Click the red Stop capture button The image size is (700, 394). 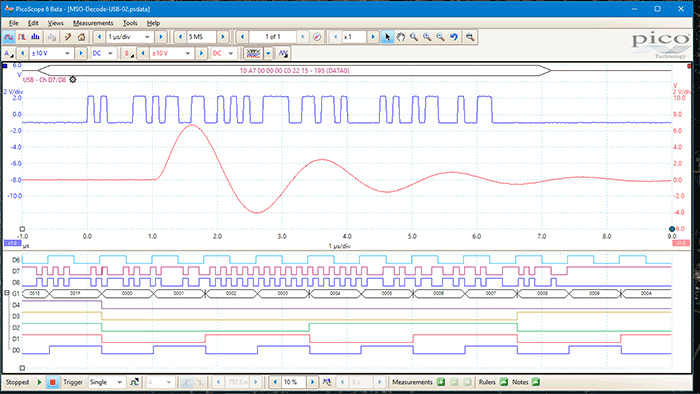tap(52, 382)
